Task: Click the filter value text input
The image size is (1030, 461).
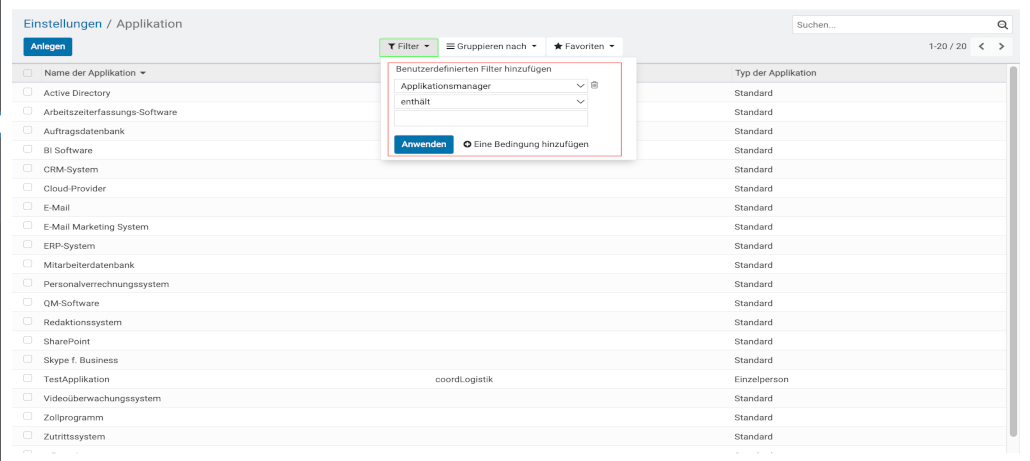Action: [490, 118]
